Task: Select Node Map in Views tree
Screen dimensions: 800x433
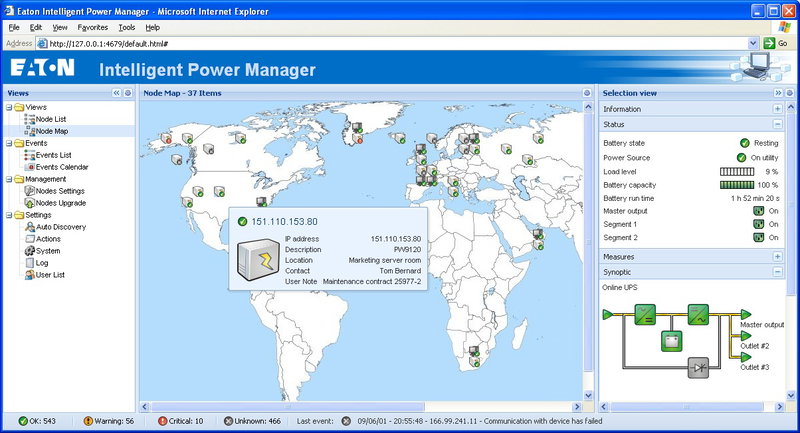Action: click(x=52, y=131)
